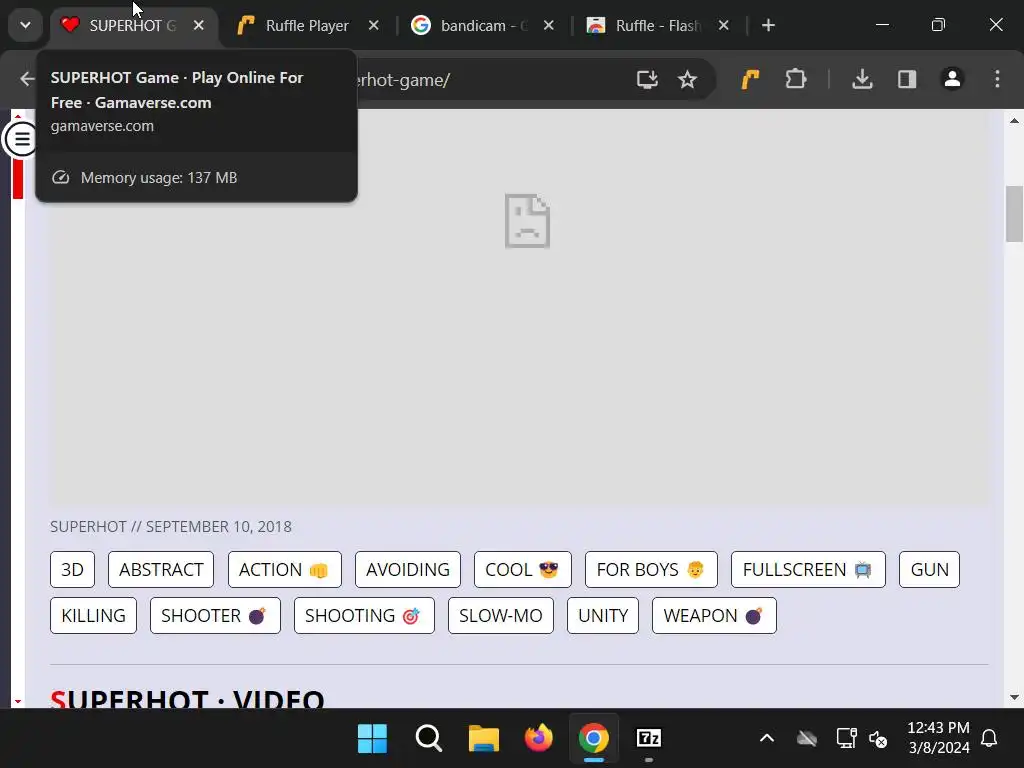Image resolution: width=1024 pixels, height=768 pixels.
Task: Open the user profile icon
Action: coord(952,79)
